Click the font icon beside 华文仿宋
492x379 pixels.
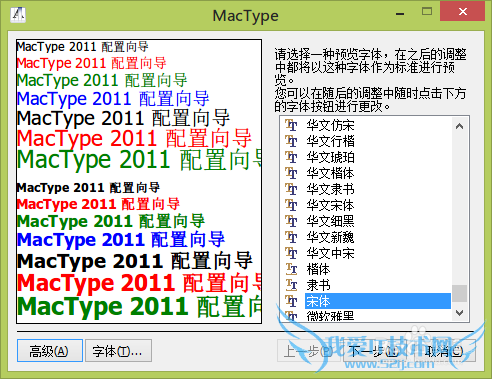pyautogui.click(x=291, y=125)
